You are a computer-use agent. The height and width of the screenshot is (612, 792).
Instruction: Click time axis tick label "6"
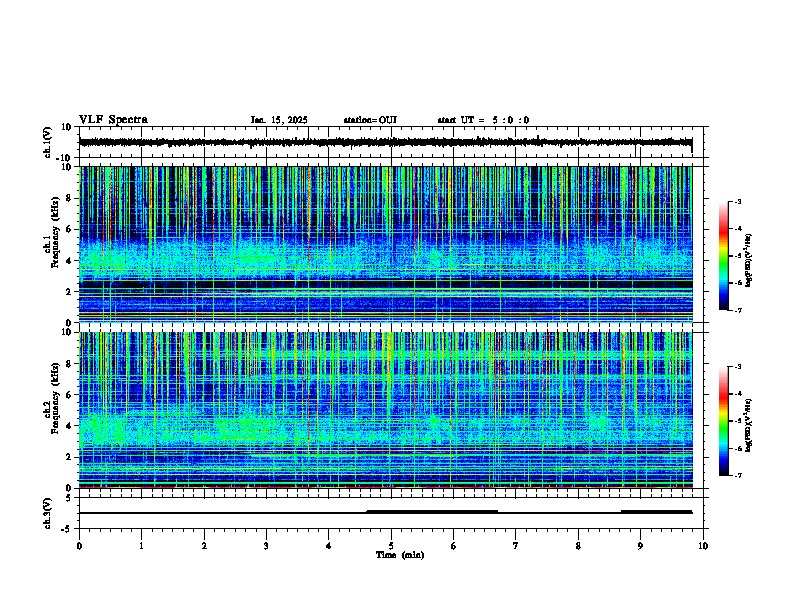click(x=453, y=546)
